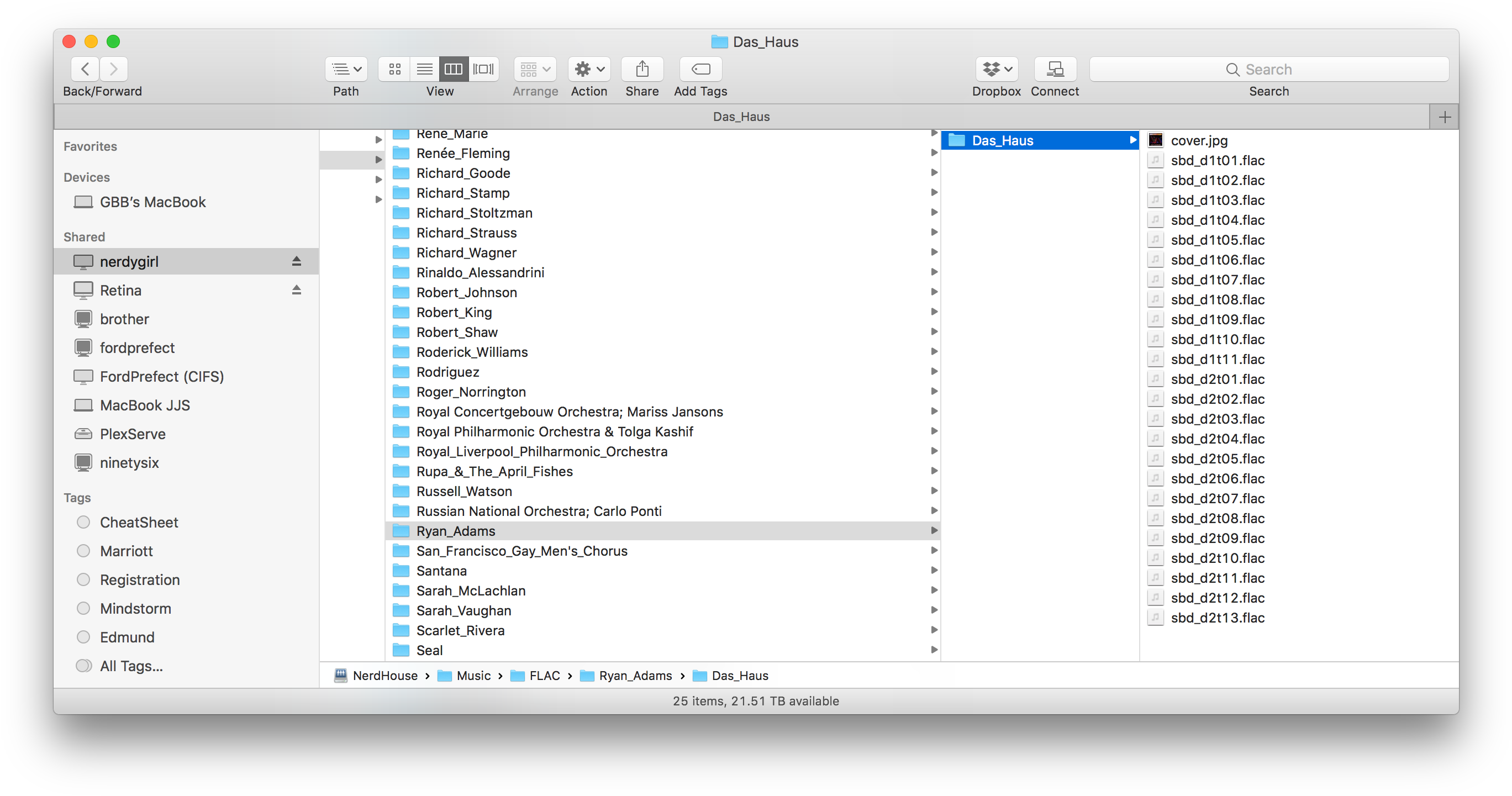The height and width of the screenshot is (796, 1512).
Task: Expand Richard_Wagner folder arrow
Action: pyautogui.click(x=934, y=252)
